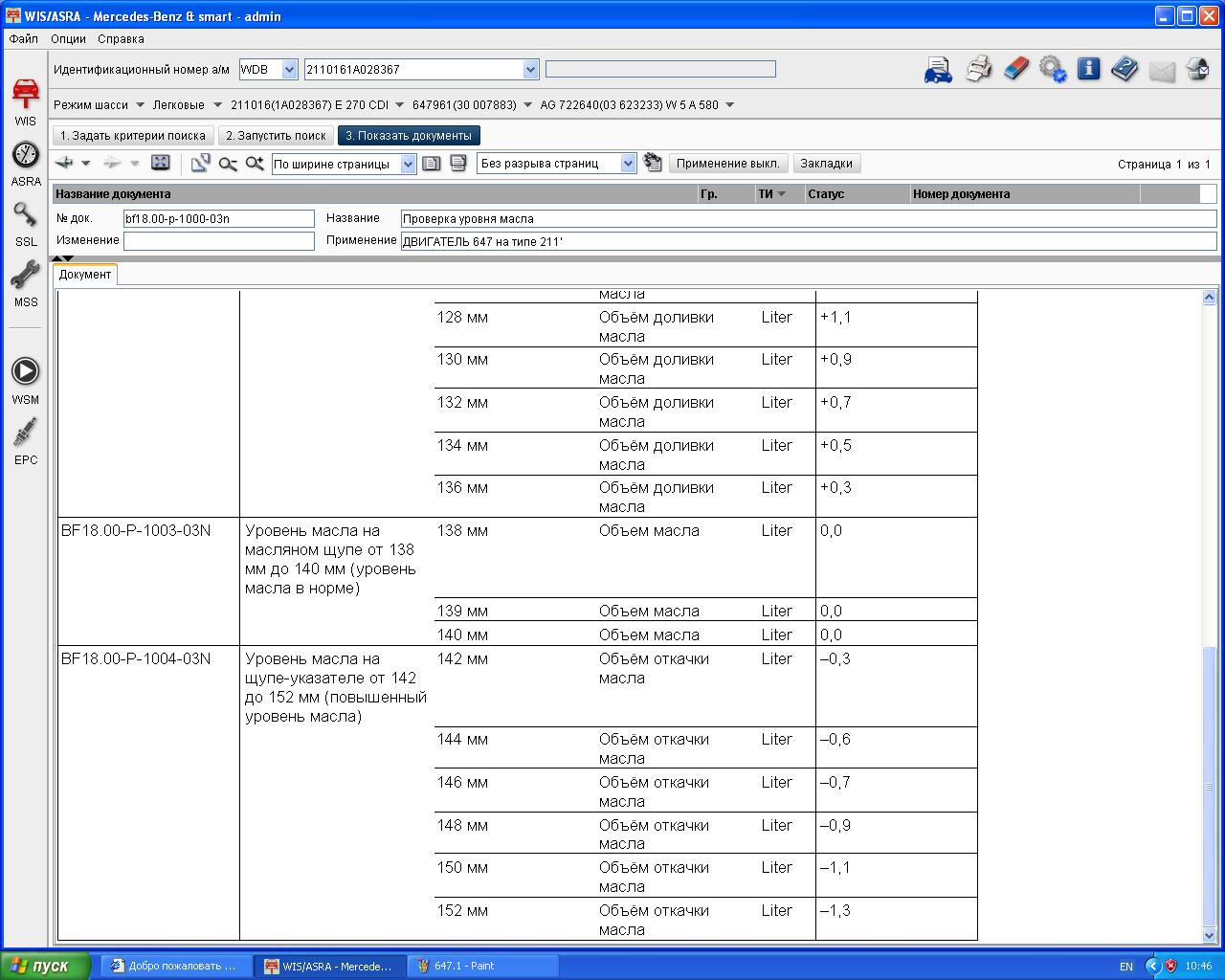Open the Опции menu

pyautogui.click(x=68, y=39)
